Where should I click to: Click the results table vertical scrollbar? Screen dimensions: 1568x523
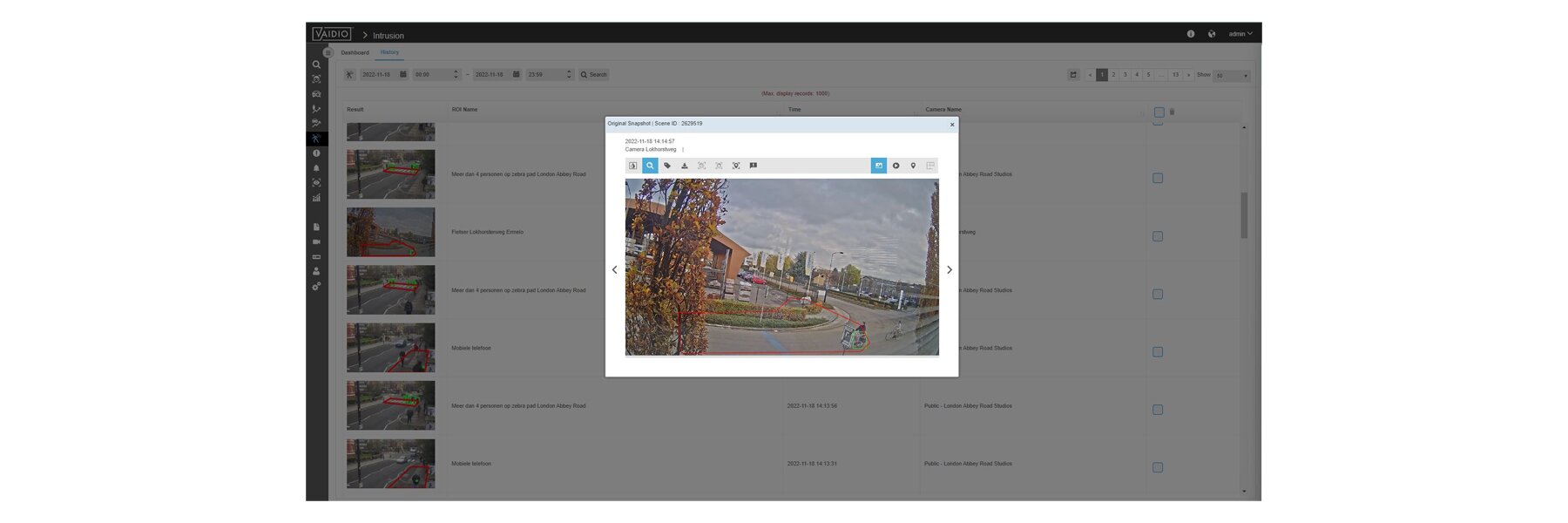1244,216
